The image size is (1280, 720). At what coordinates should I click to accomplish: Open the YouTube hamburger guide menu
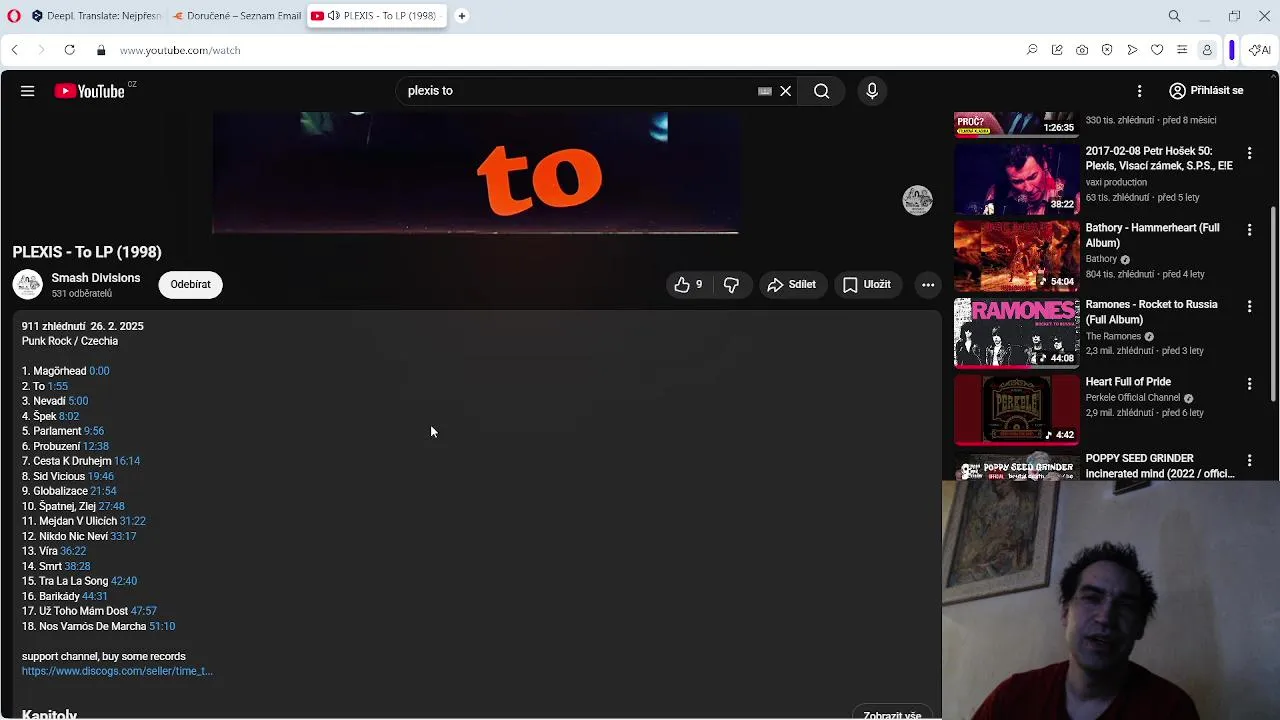(27, 91)
